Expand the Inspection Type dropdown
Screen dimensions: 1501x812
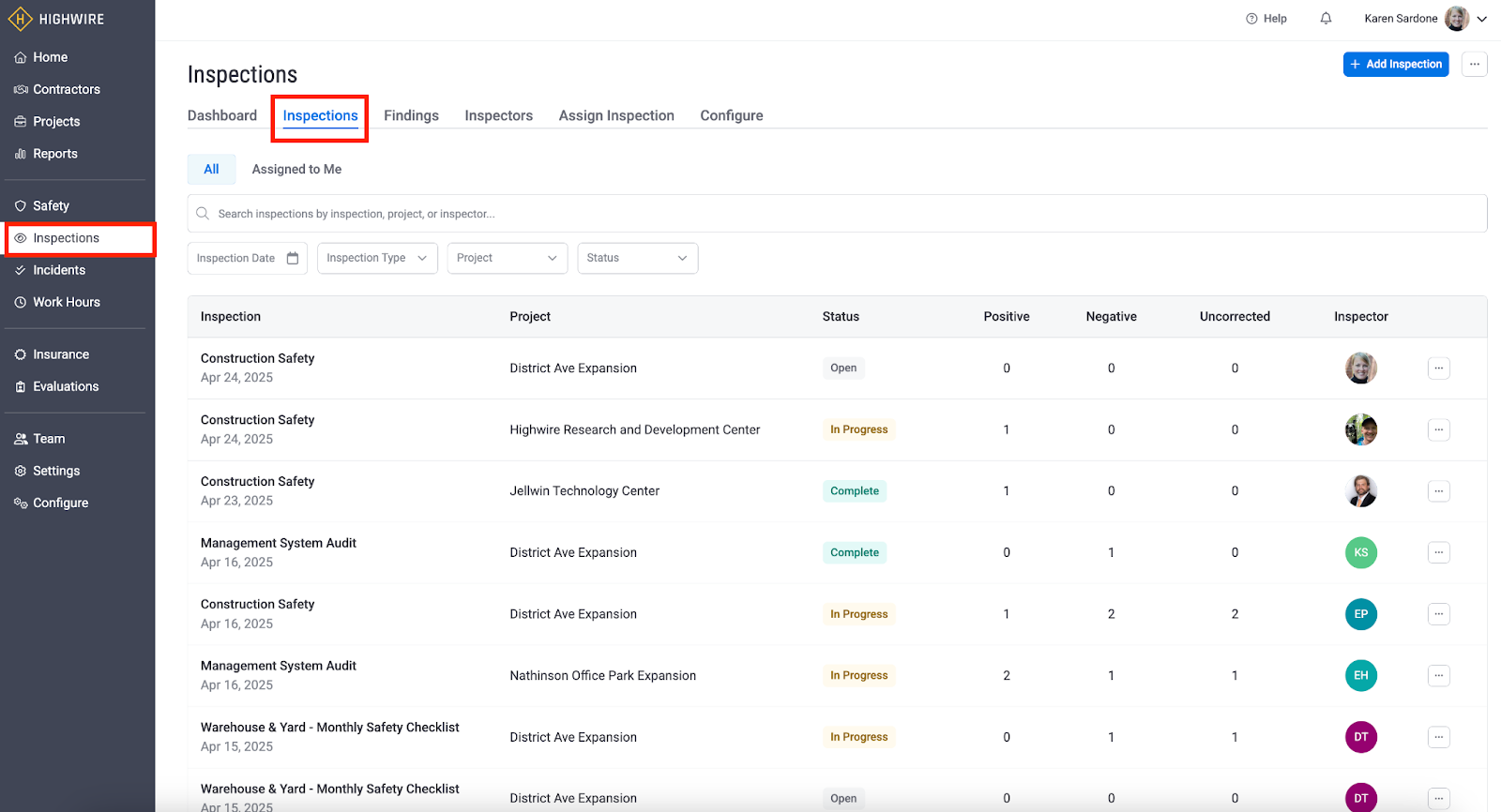click(x=377, y=258)
